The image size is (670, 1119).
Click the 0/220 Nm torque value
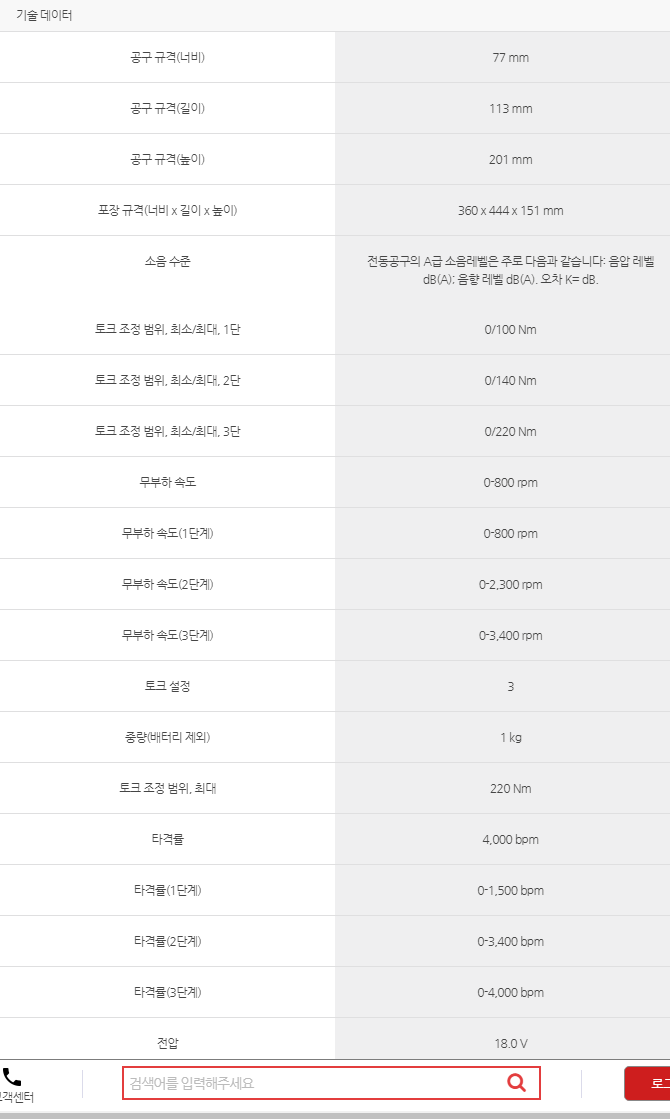pyautogui.click(x=510, y=432)
